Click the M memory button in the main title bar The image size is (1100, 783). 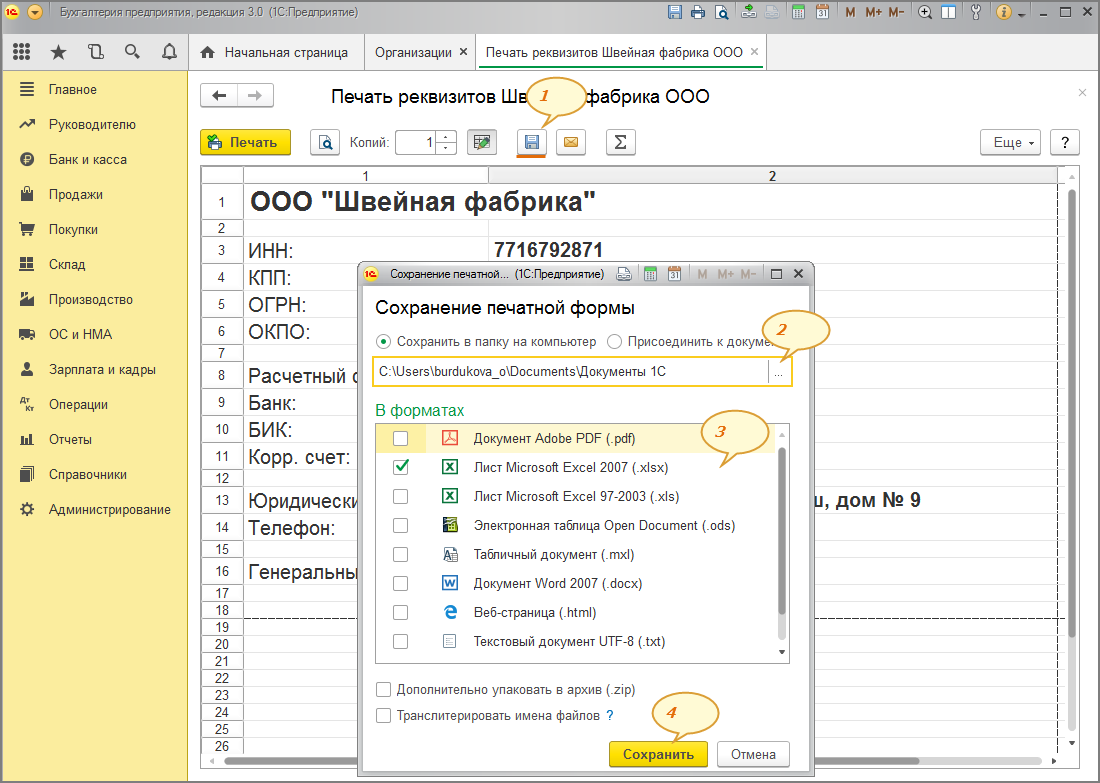pyautogui.click(x=850, y=12)
